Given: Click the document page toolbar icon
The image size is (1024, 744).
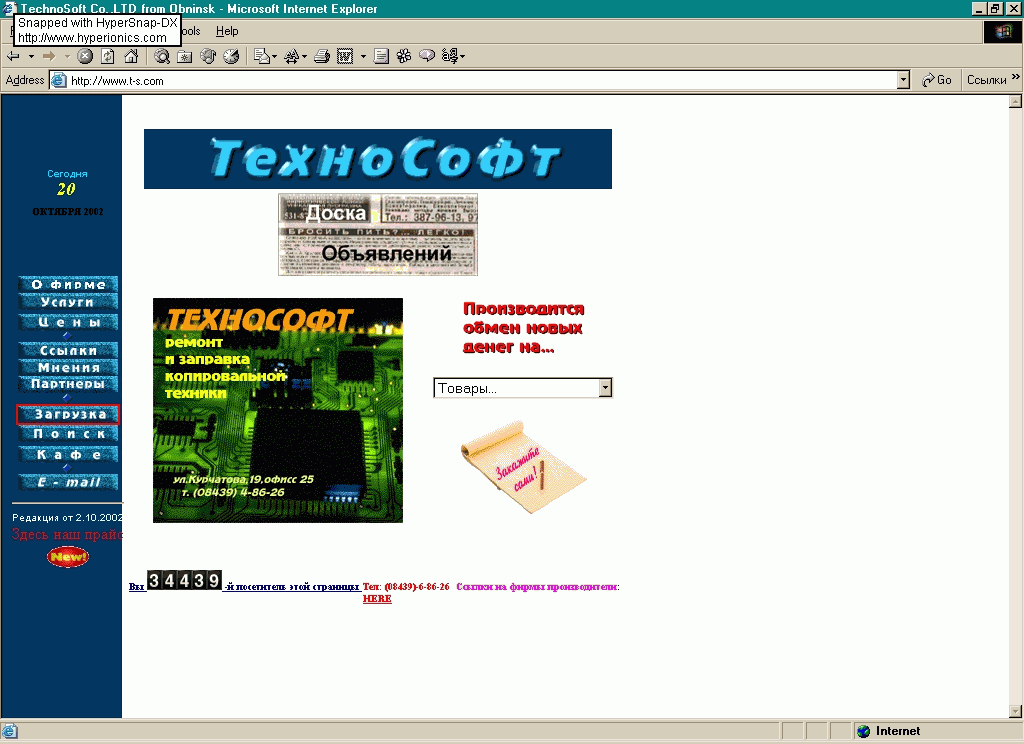Looking at the screenshot, I should (x=381, y=56).
